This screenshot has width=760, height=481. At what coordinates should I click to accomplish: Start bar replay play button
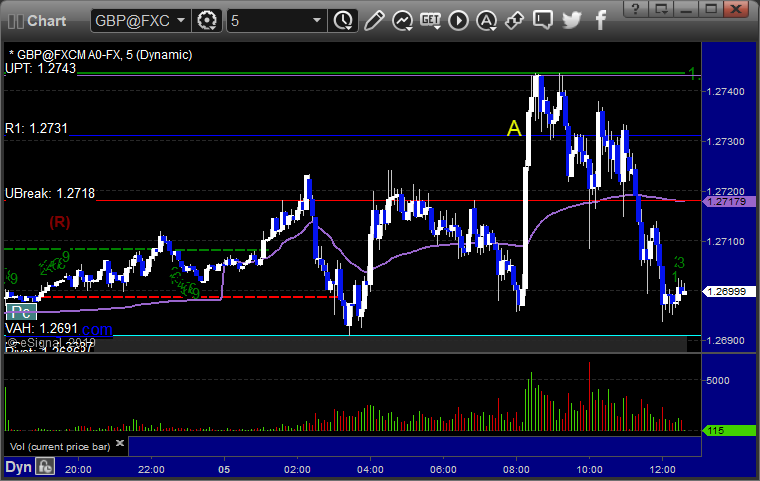(458, 21)
